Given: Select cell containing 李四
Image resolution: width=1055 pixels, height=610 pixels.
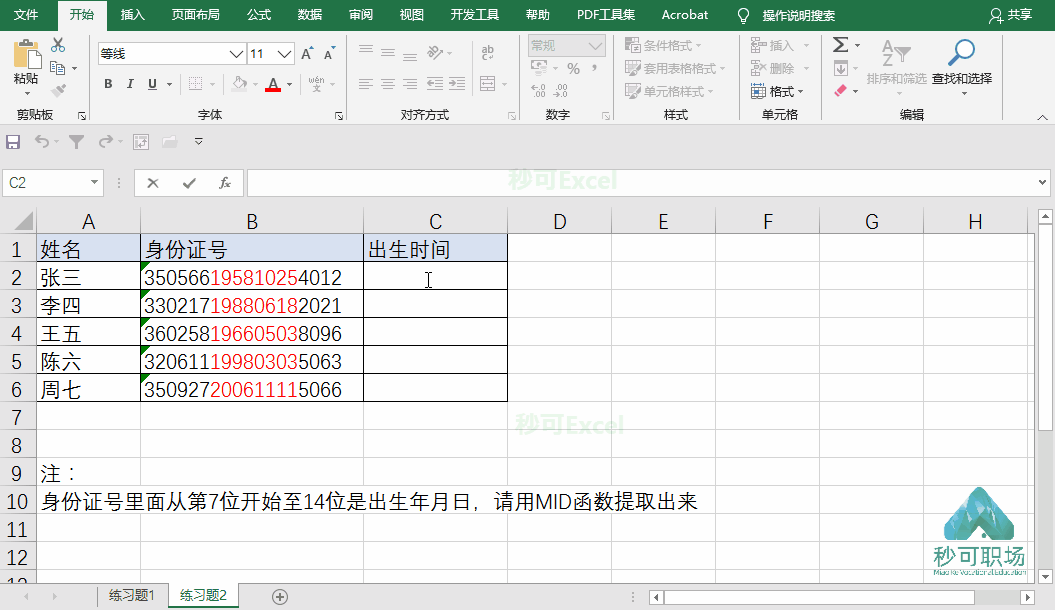Looking at the screenshot, I should [88, 305].
